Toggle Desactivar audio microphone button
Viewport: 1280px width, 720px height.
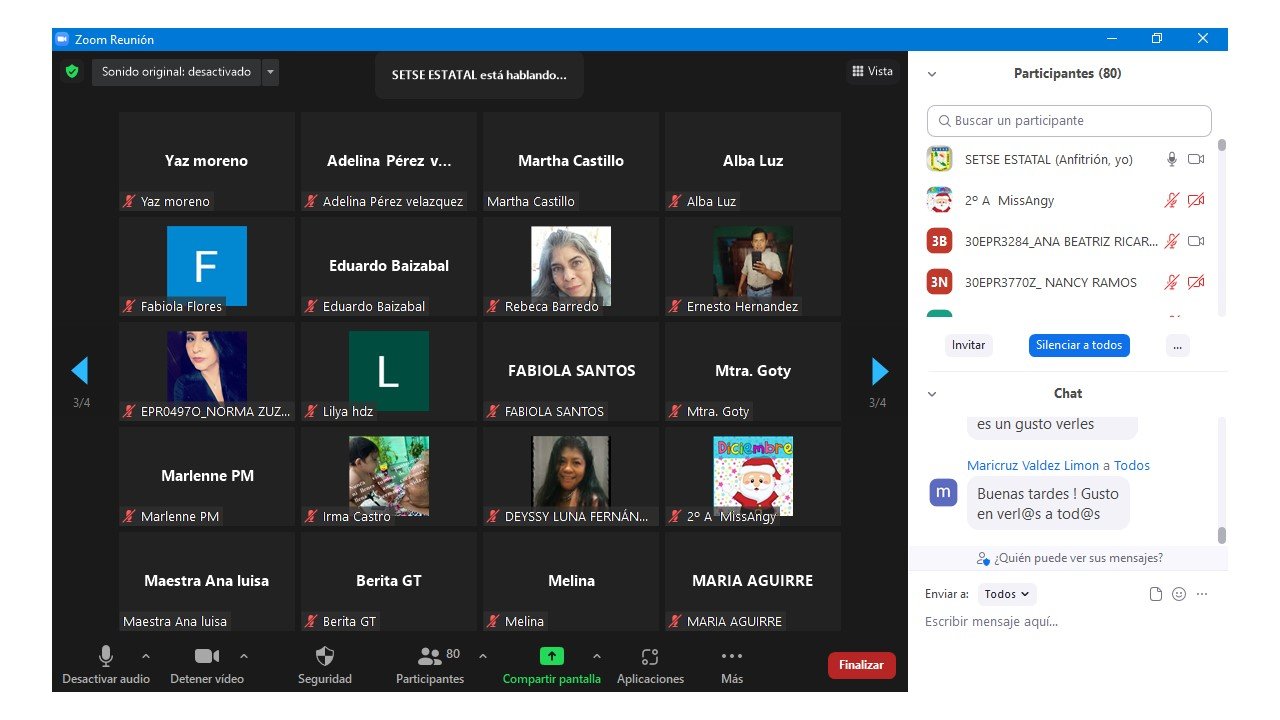click(105, 657)
